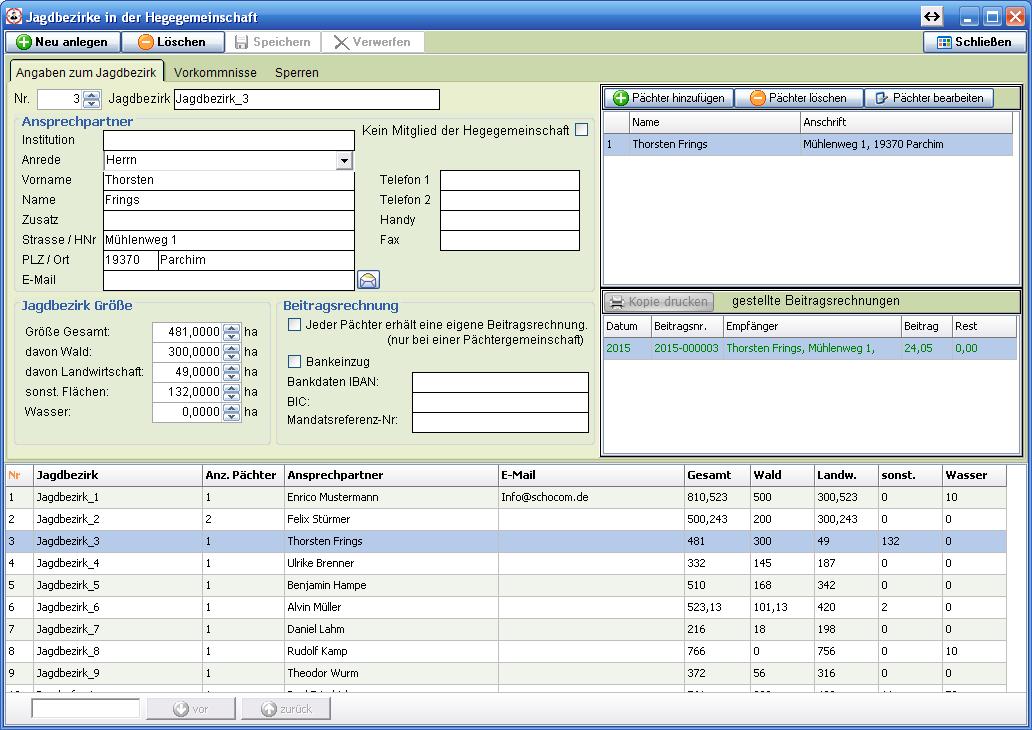Enable the Bankeinzug checkbox
This screenshot has width=1032, height=730.
pos(295,361)
